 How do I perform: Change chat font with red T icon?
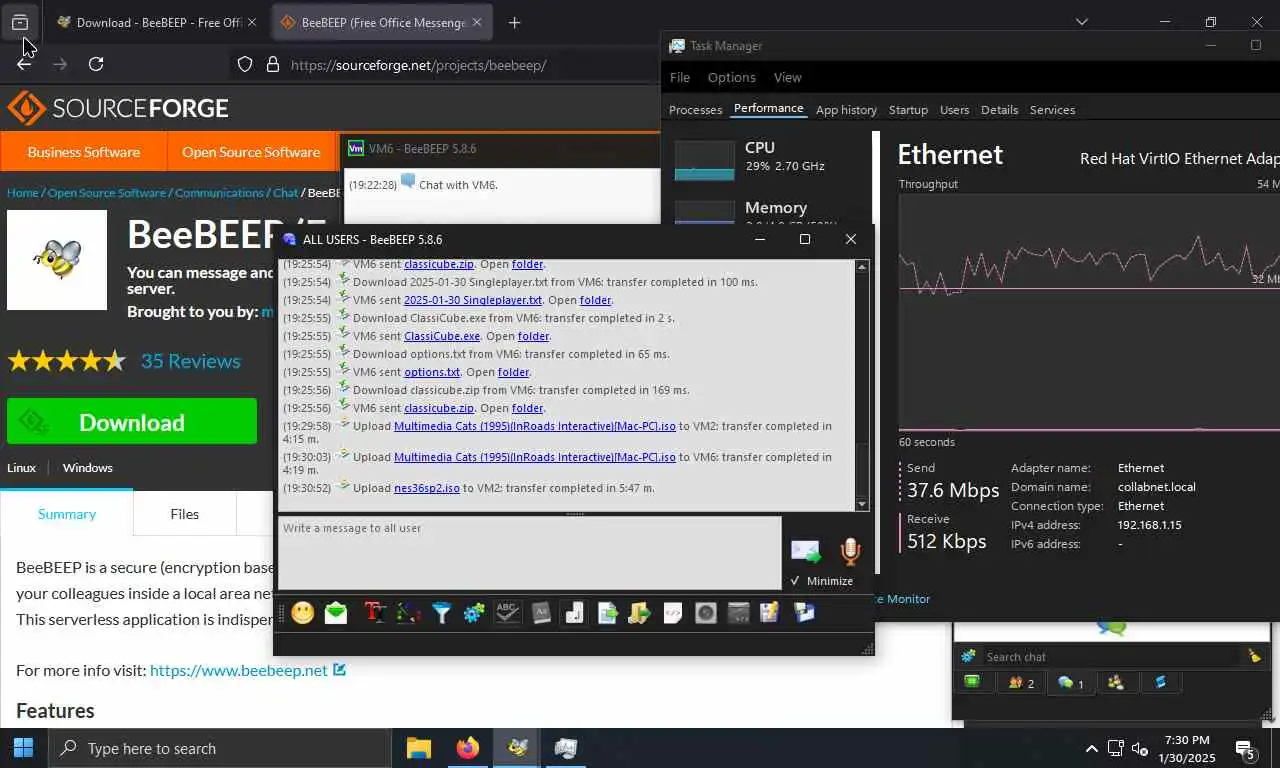pos(375,613)
